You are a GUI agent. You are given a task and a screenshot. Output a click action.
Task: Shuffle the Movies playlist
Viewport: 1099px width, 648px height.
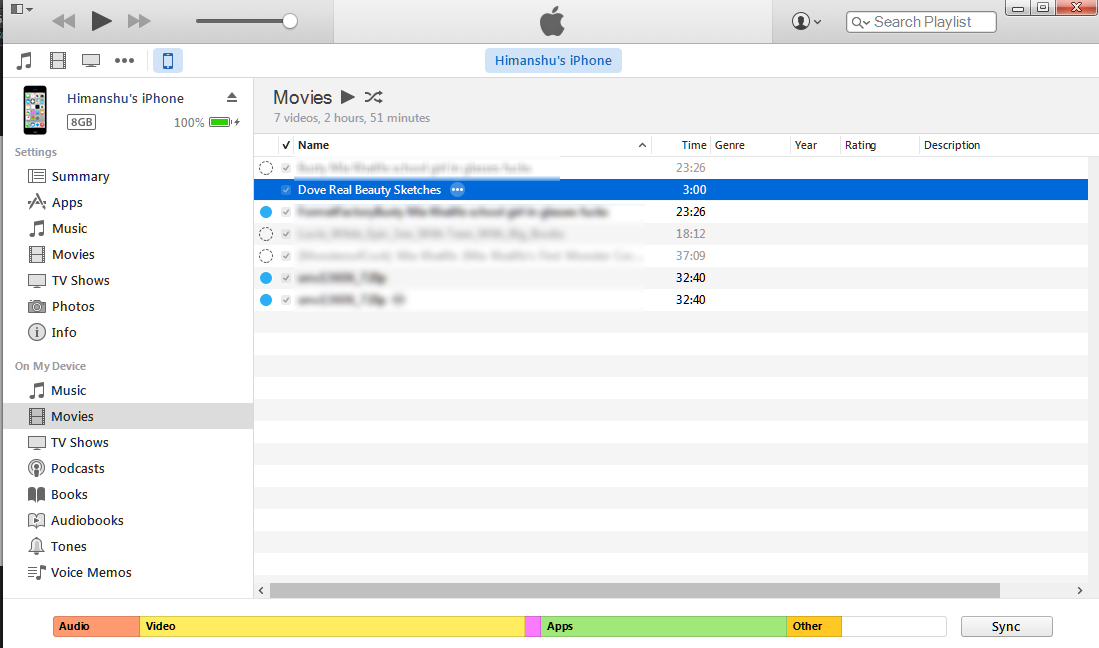(374, 97)
